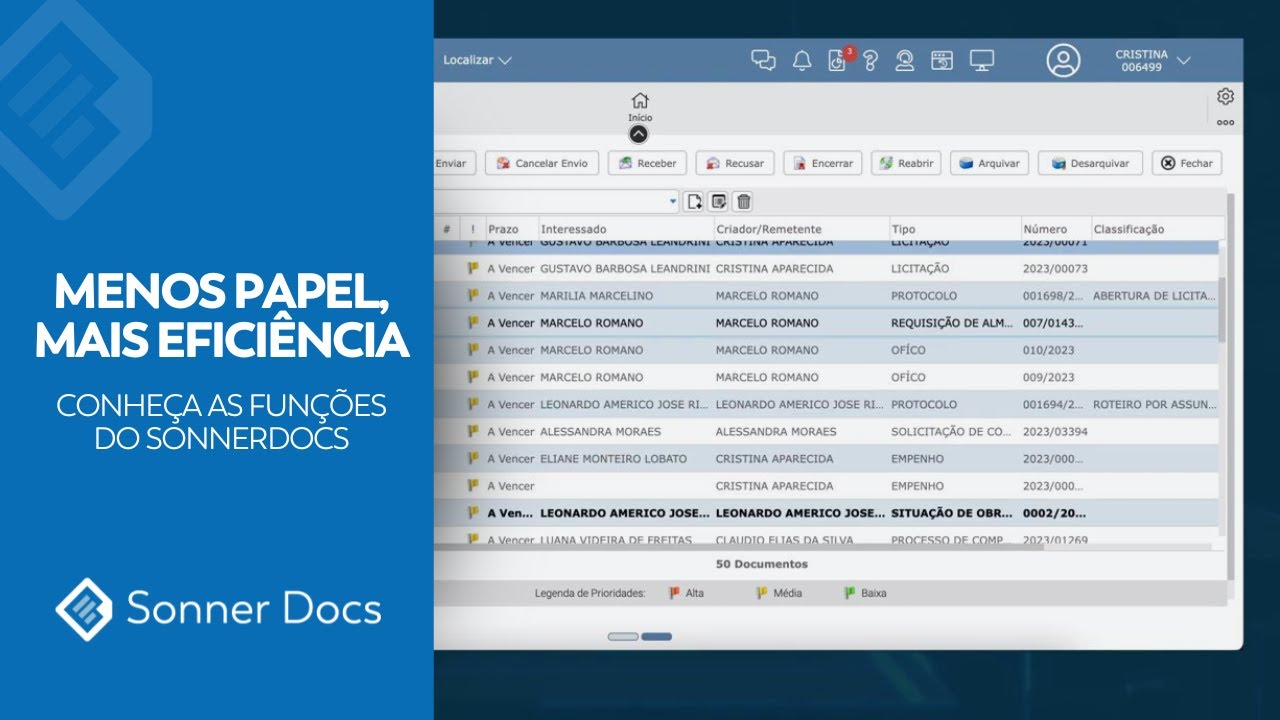The height and width of the screenshot is (720, 1280).
Task: Click the priority flag in the 2023/03394 row
Action: point(473,431)
